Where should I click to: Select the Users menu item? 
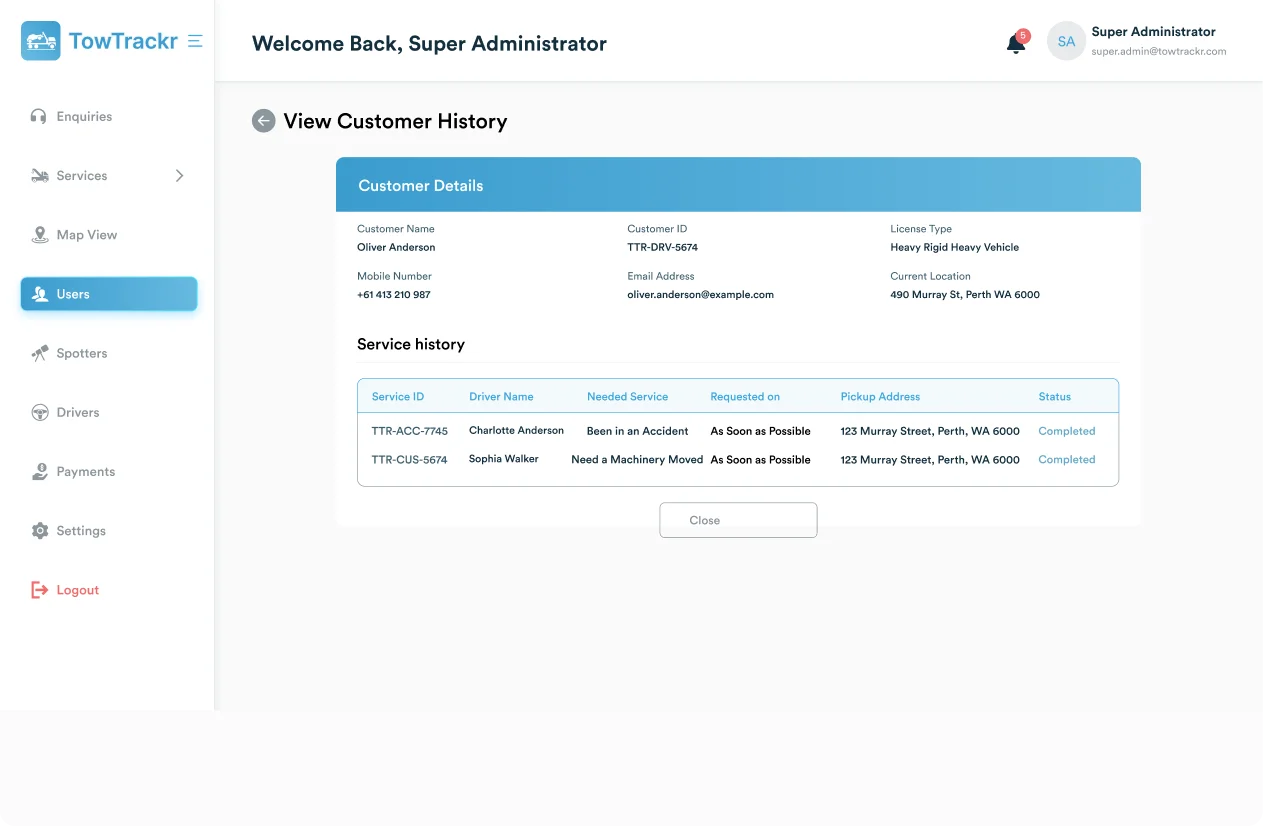pos(109,294)
